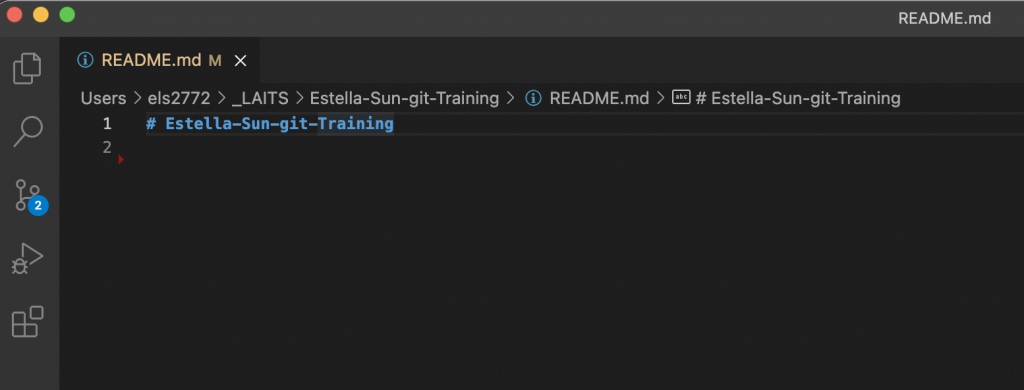Open the Search view icon
Image resolution: width=1024 pixels, height=390 pixels.
27,131
